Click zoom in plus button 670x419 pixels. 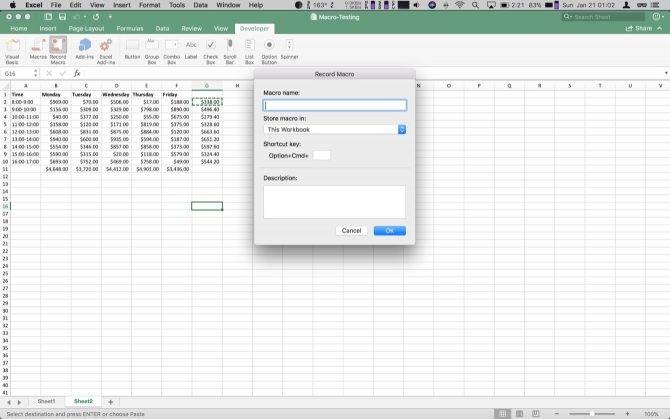(x=627, y=414)
